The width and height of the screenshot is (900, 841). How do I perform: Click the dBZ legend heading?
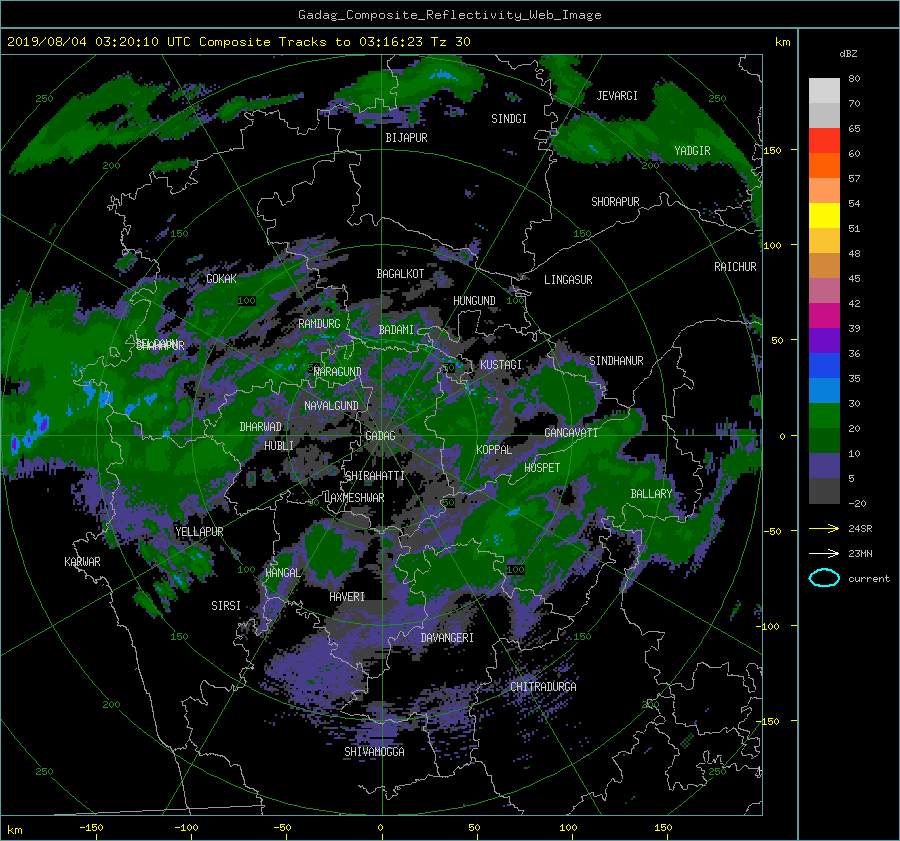click(848, 53)
